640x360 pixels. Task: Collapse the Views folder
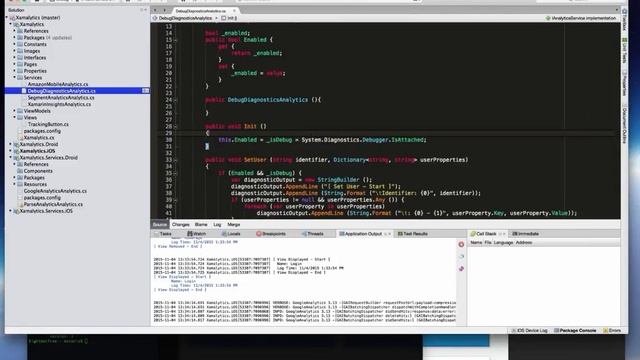pos(15,118)
